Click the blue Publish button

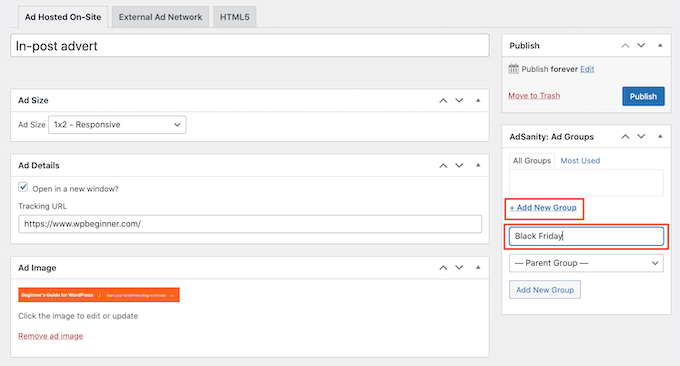coord(643,96)
